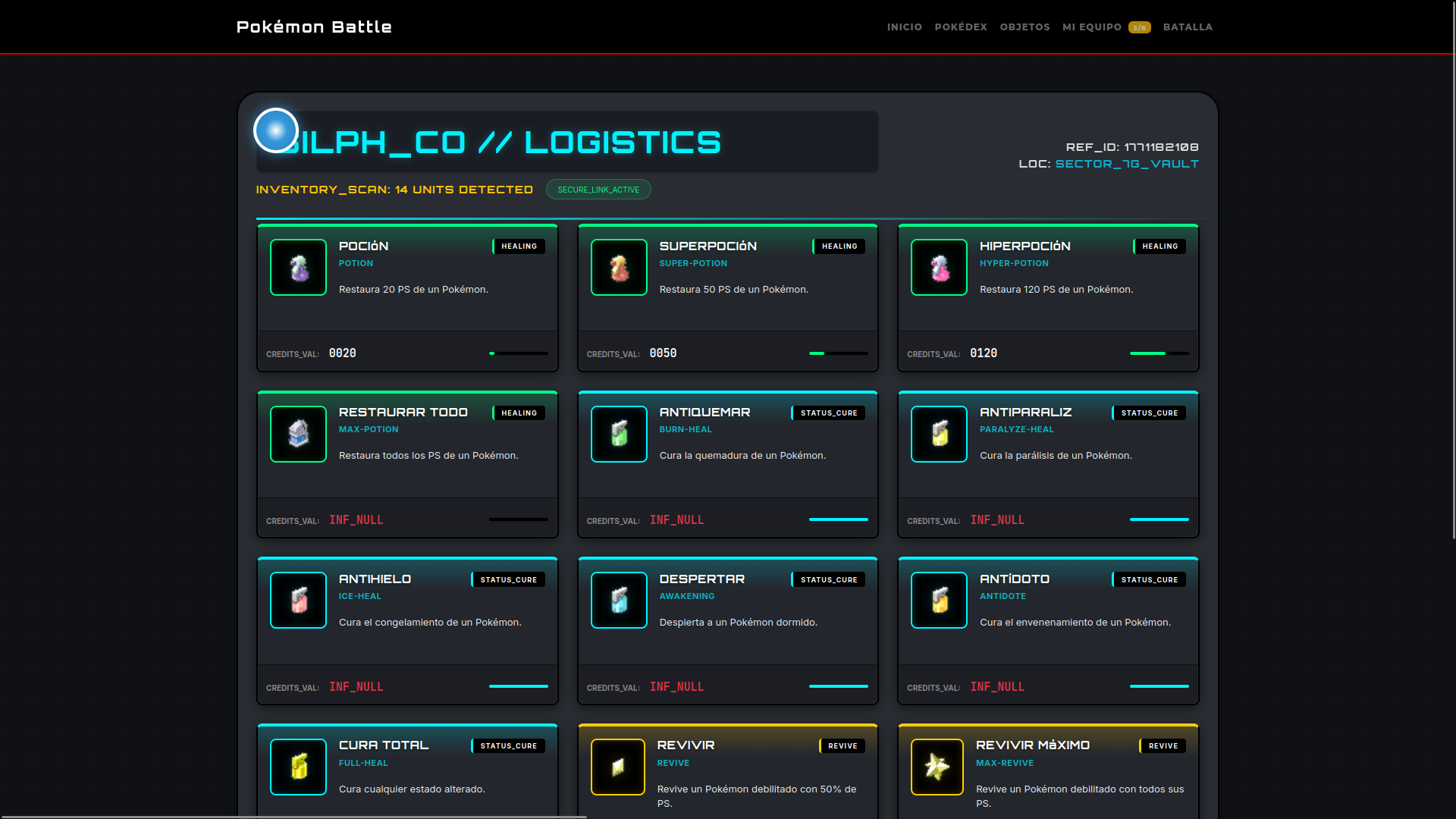
Task: Click the Despertar awakening icon
Action: (619, 601)
